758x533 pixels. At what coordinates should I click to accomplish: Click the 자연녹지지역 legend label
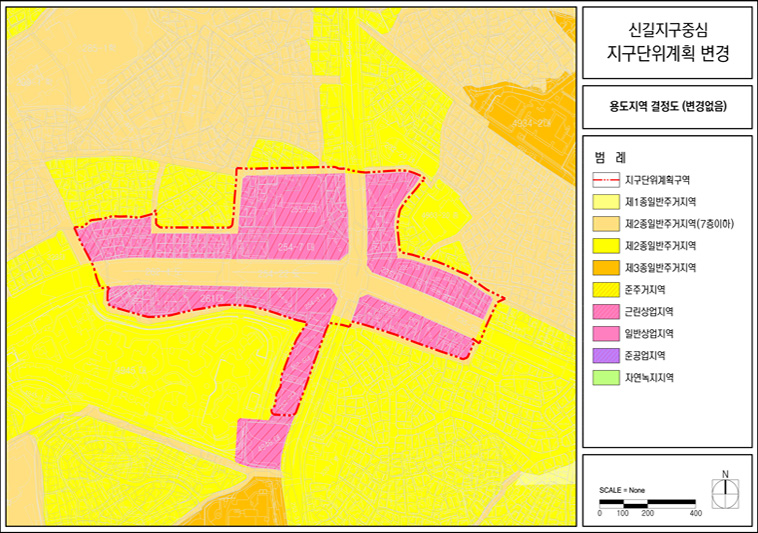pos(649,378)
